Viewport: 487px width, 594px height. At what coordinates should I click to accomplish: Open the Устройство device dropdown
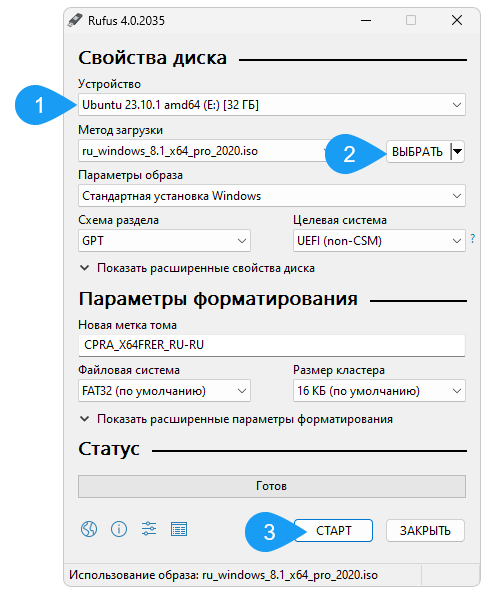tap(272, 105)
